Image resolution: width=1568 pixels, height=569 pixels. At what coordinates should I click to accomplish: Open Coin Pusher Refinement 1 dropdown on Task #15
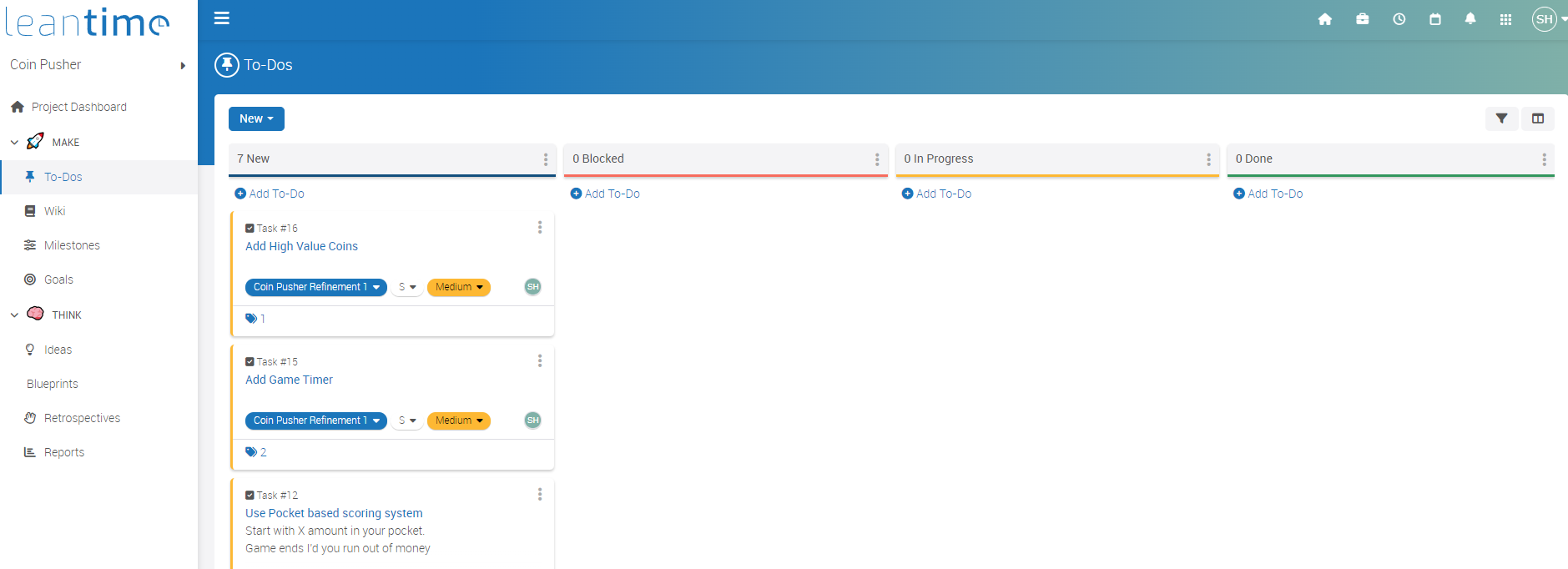(x=315, y=420)
